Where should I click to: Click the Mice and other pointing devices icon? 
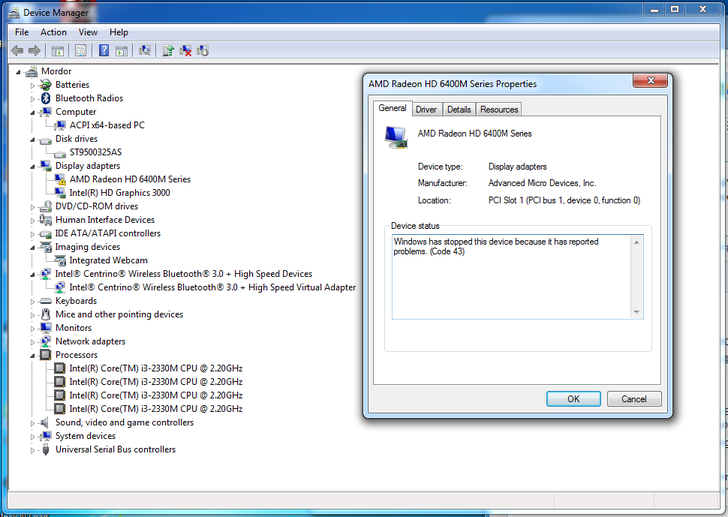[x=46, y=314]
